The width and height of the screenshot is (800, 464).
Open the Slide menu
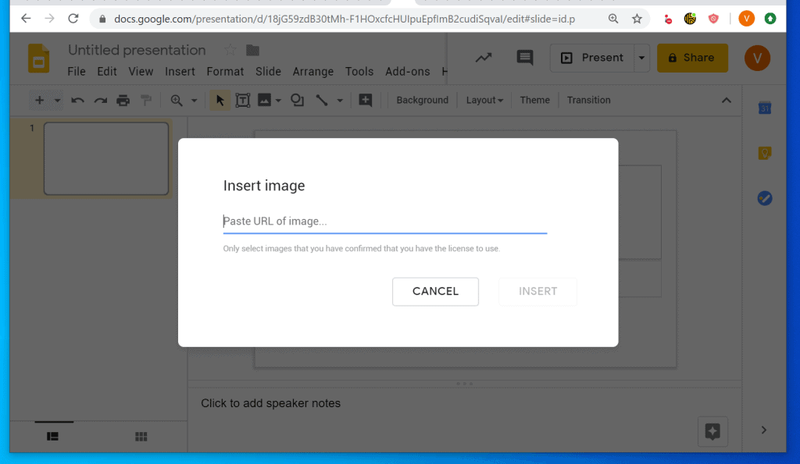coord(268,71)
